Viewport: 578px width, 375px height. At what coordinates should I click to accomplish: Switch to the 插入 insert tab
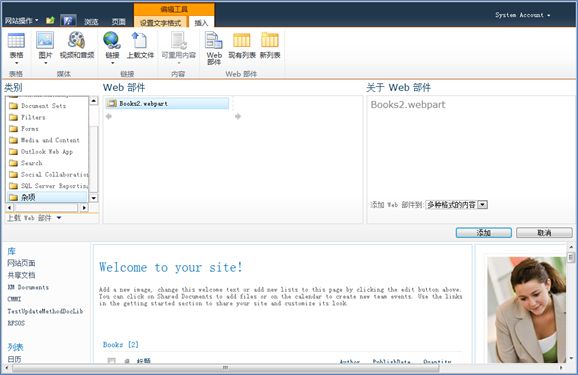pyautogui.click(x=201, y=22)
